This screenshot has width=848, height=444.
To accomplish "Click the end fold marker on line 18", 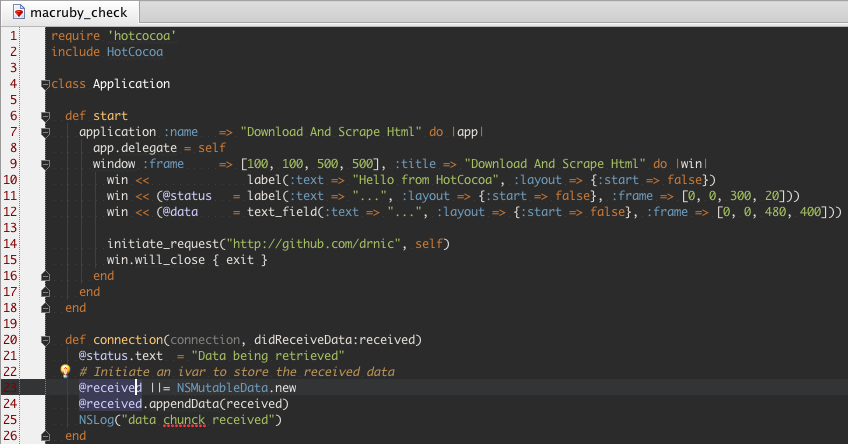I will pos(45,308).
